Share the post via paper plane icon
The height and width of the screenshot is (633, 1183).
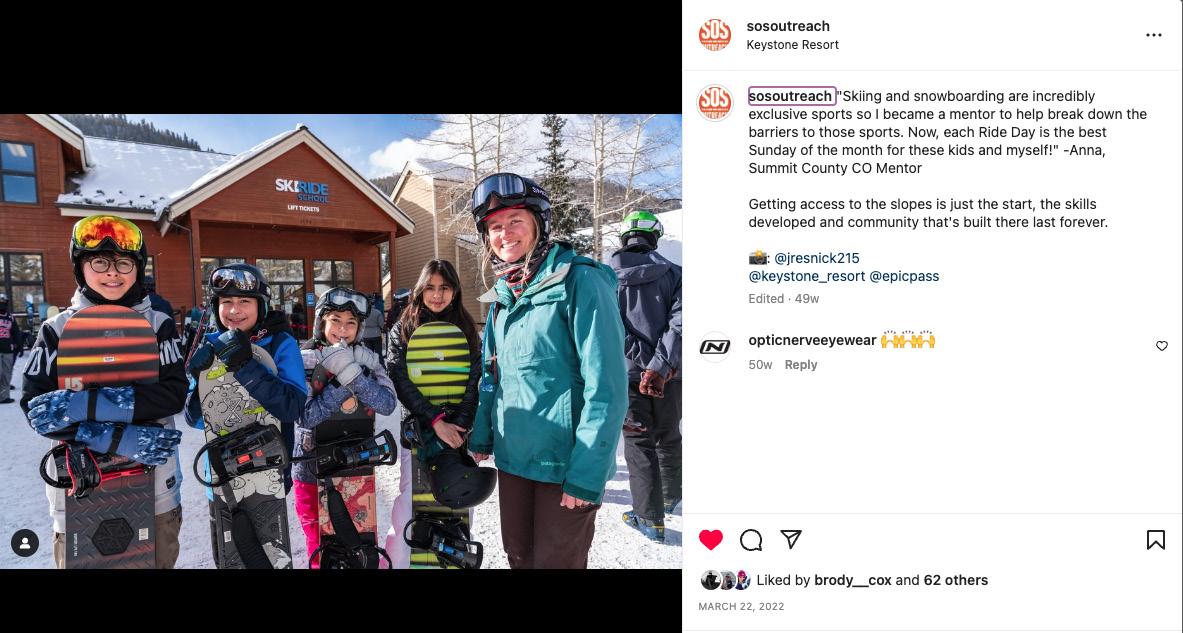click(x=791, y=539)
